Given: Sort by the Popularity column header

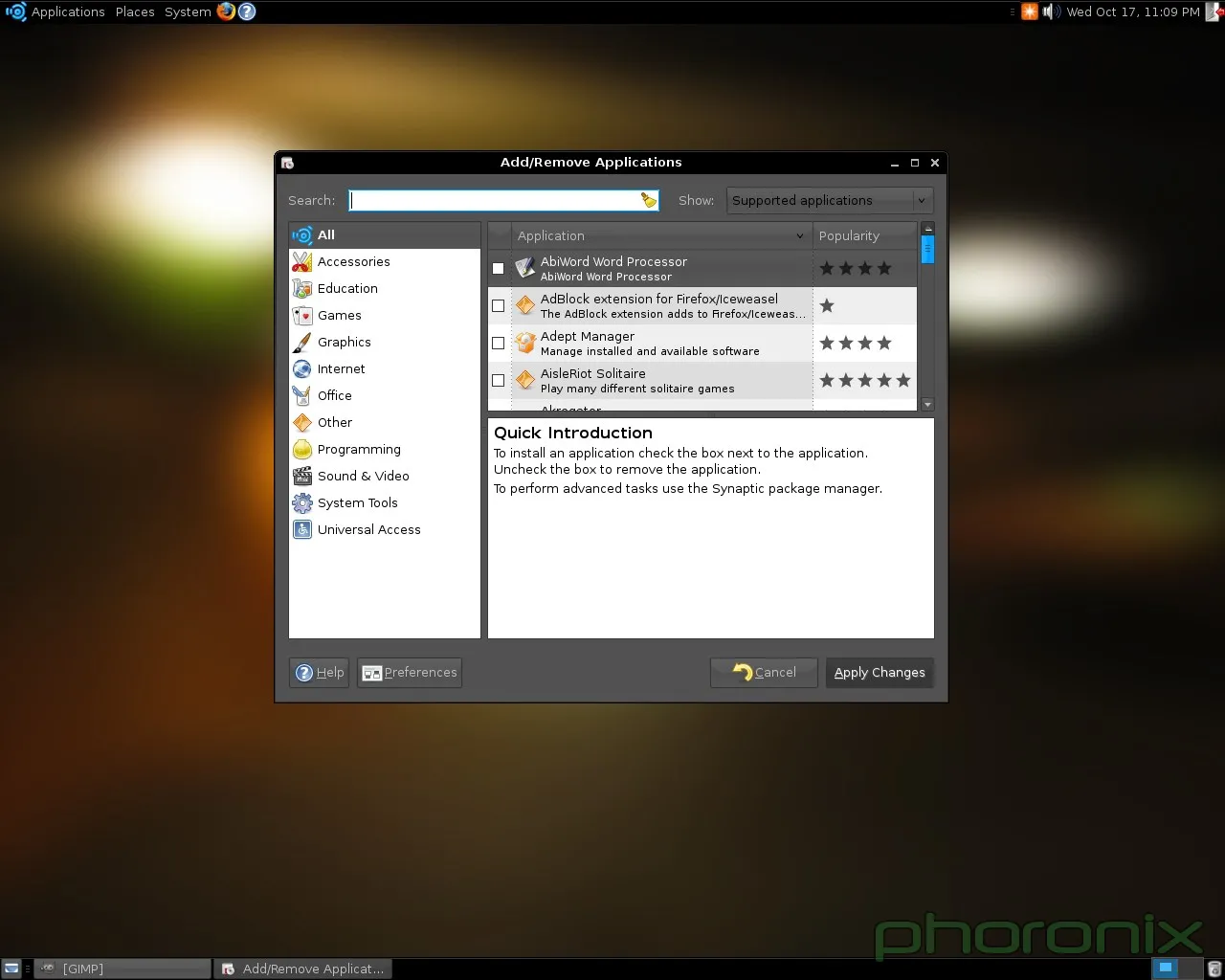Looking at the screenshot, I should pos(865,235).
